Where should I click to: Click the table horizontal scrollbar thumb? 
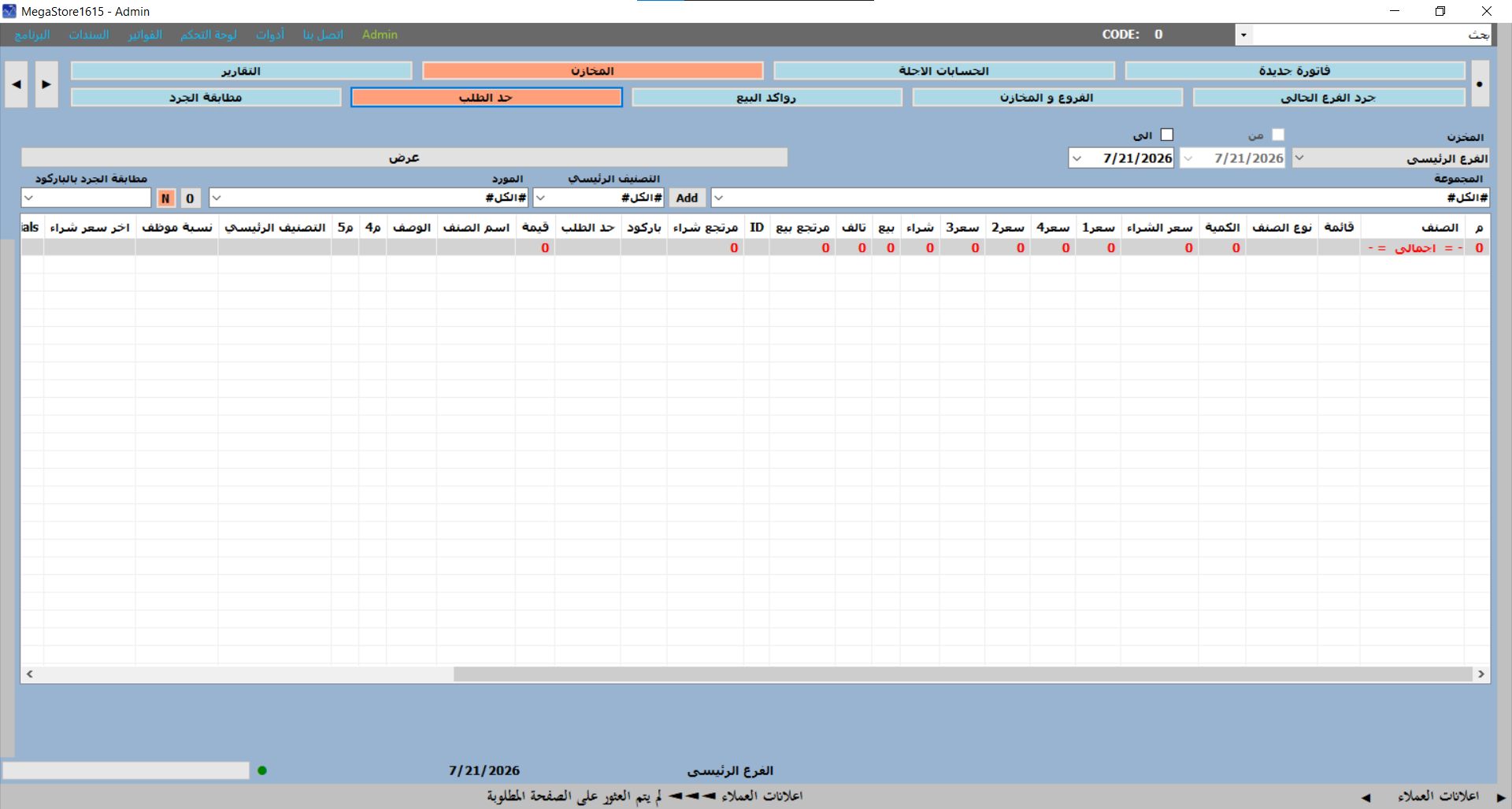coord(962,674)
